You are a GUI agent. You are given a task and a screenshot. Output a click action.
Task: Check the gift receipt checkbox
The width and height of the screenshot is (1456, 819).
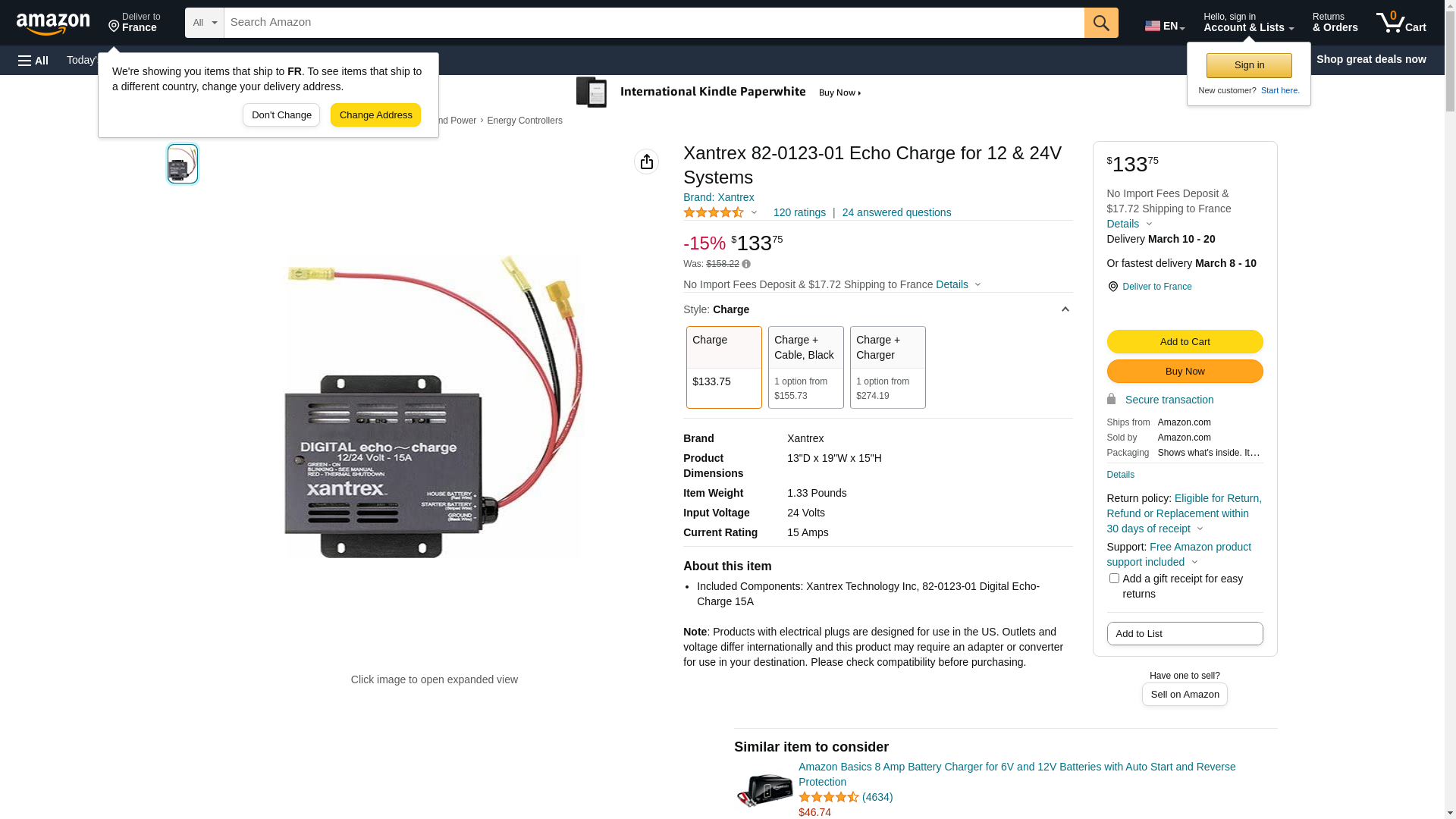(1114, 579)
